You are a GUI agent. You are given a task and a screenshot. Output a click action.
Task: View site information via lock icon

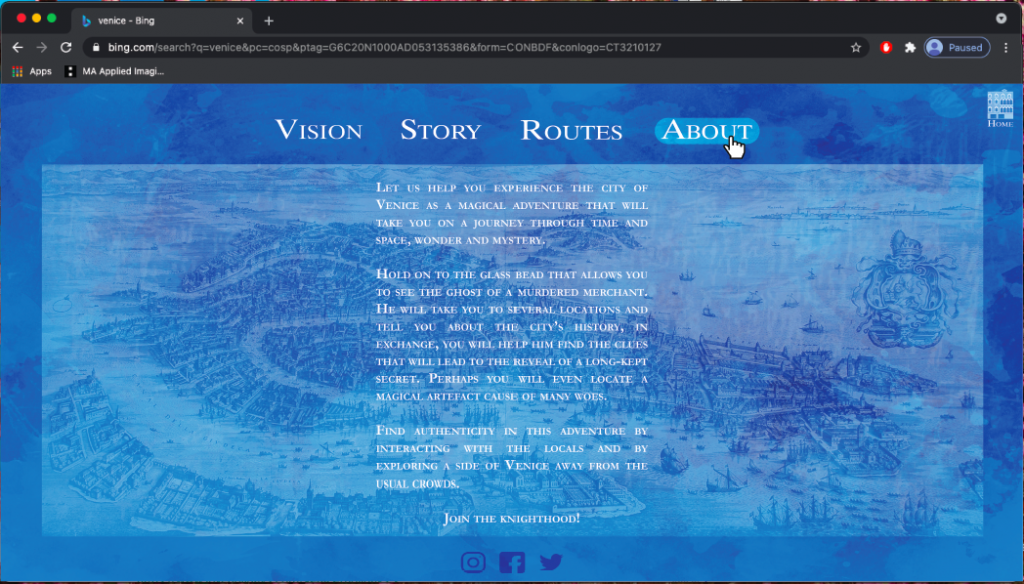point(96,47)
